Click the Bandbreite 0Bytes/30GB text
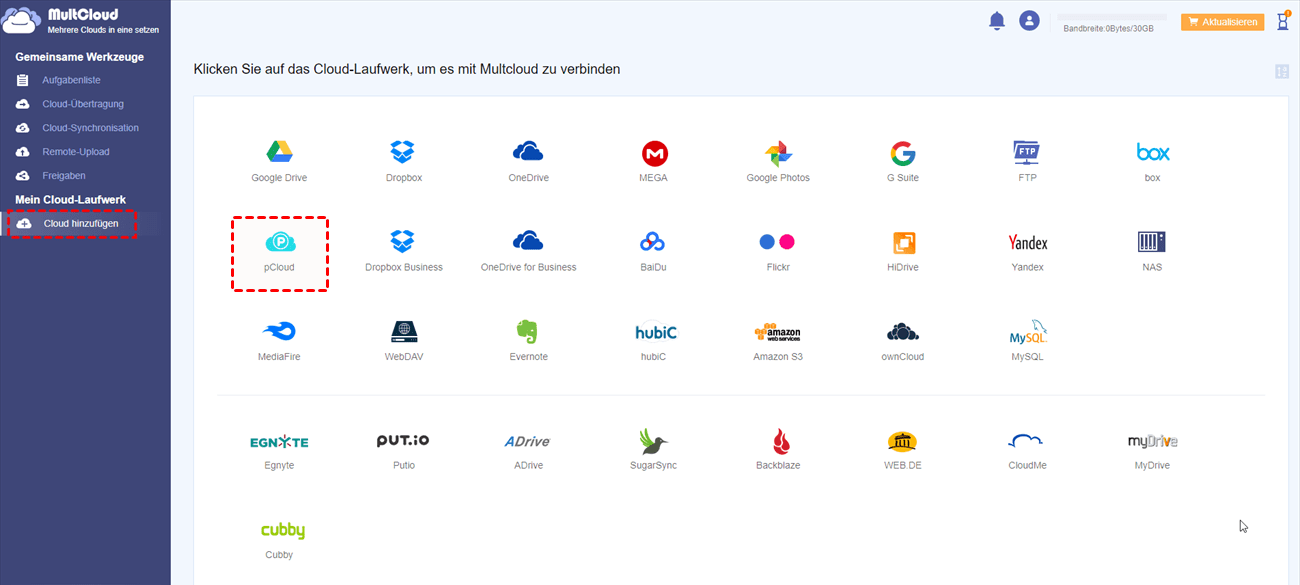This screenshot has height=585, width=1300. pos(1108,29)
